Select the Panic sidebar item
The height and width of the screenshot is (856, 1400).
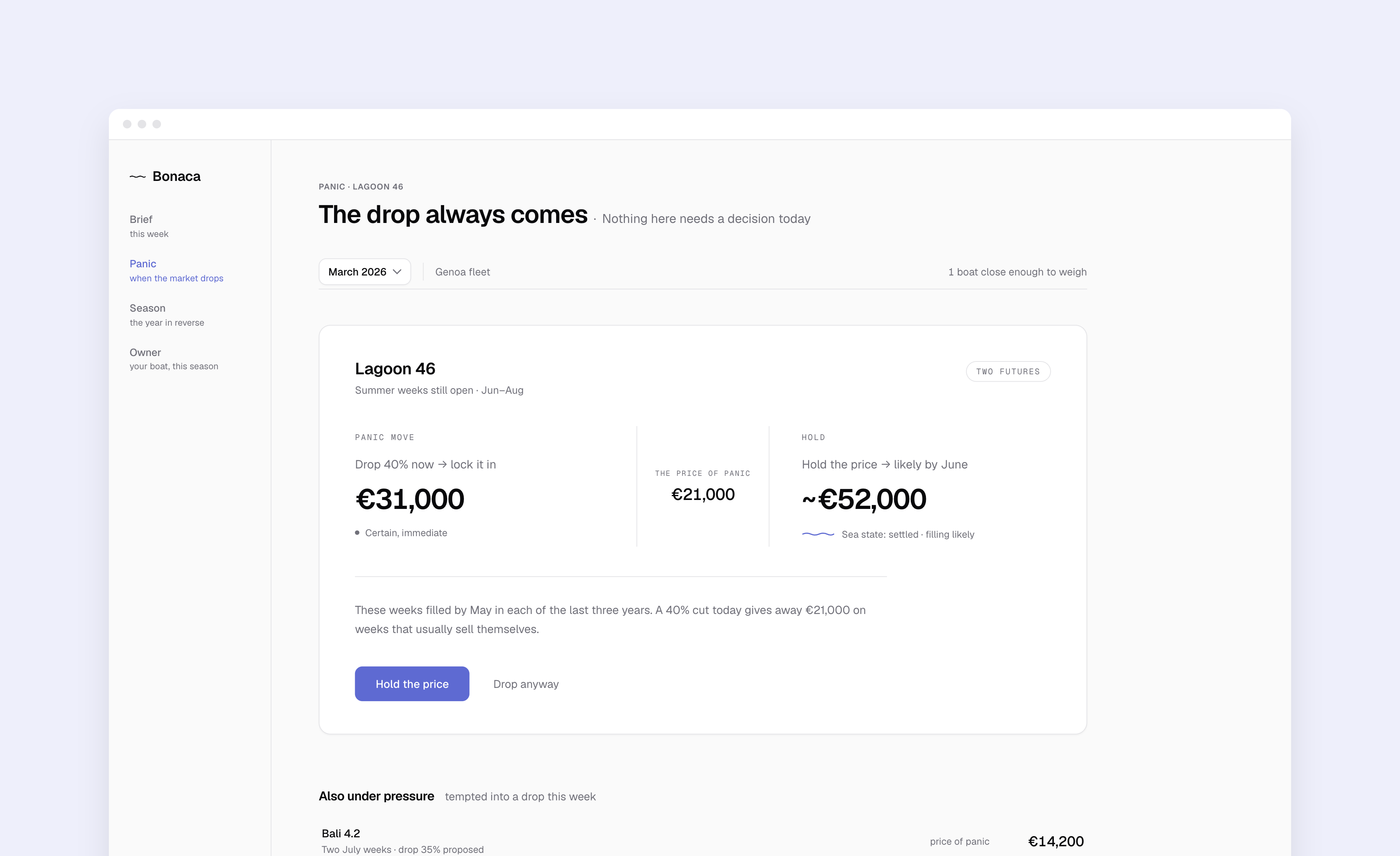176,270
